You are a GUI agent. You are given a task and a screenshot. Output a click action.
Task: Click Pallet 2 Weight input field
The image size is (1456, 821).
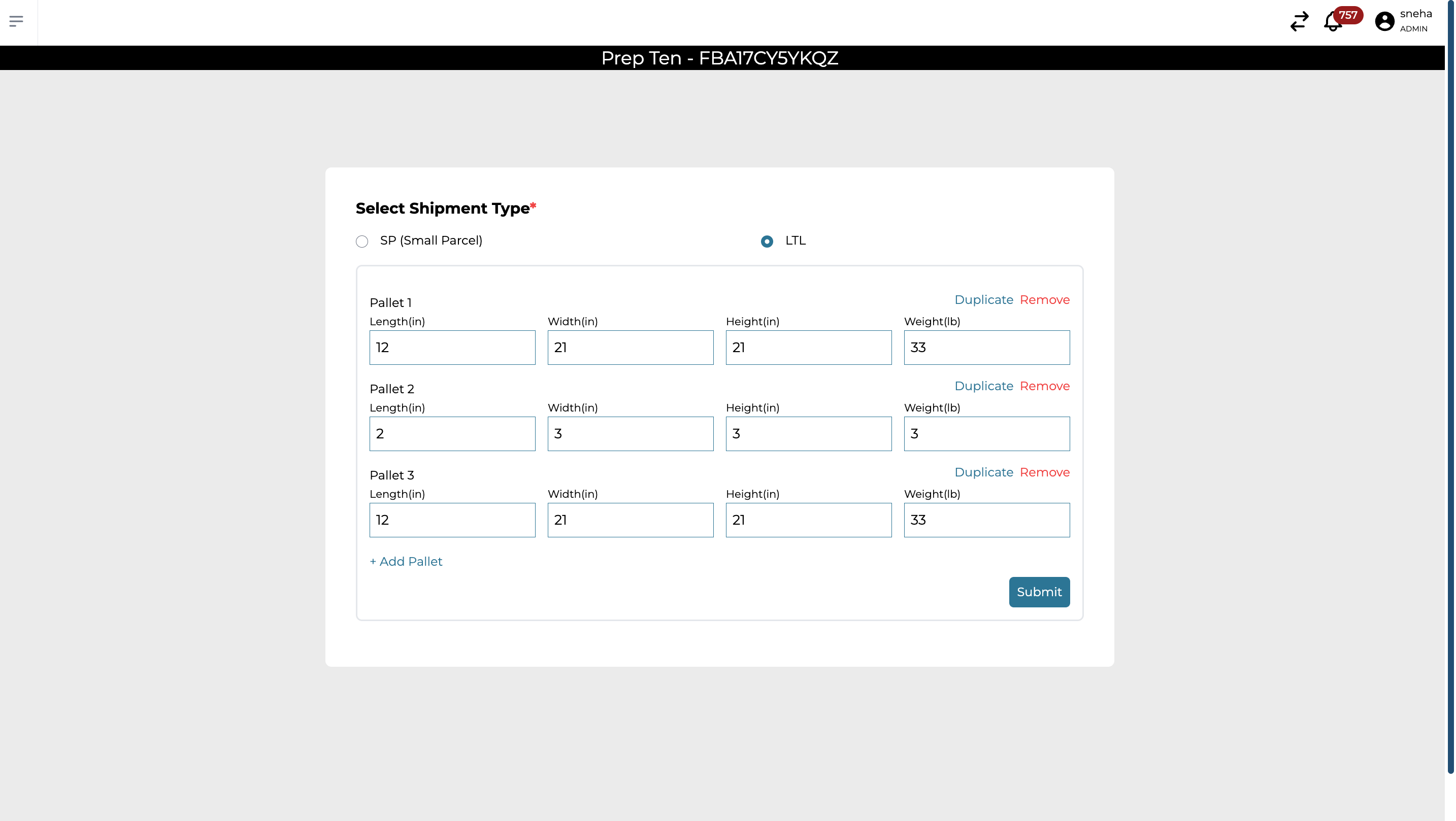tap(986, 434)
